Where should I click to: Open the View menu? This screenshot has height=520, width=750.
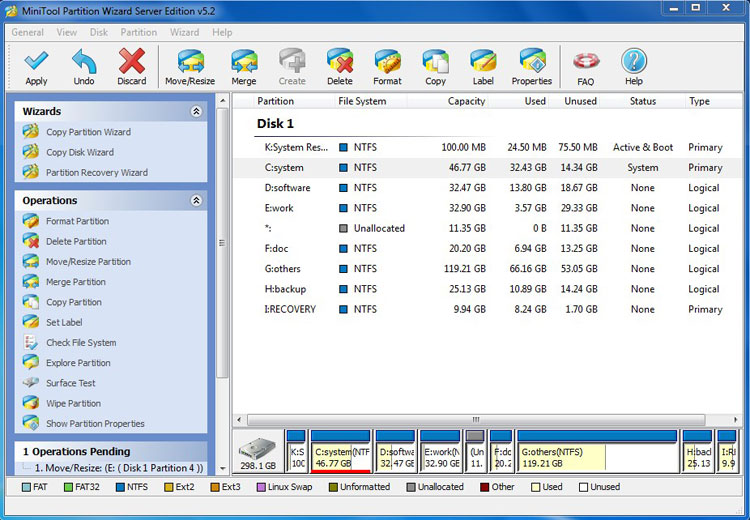tap(66, 33)
